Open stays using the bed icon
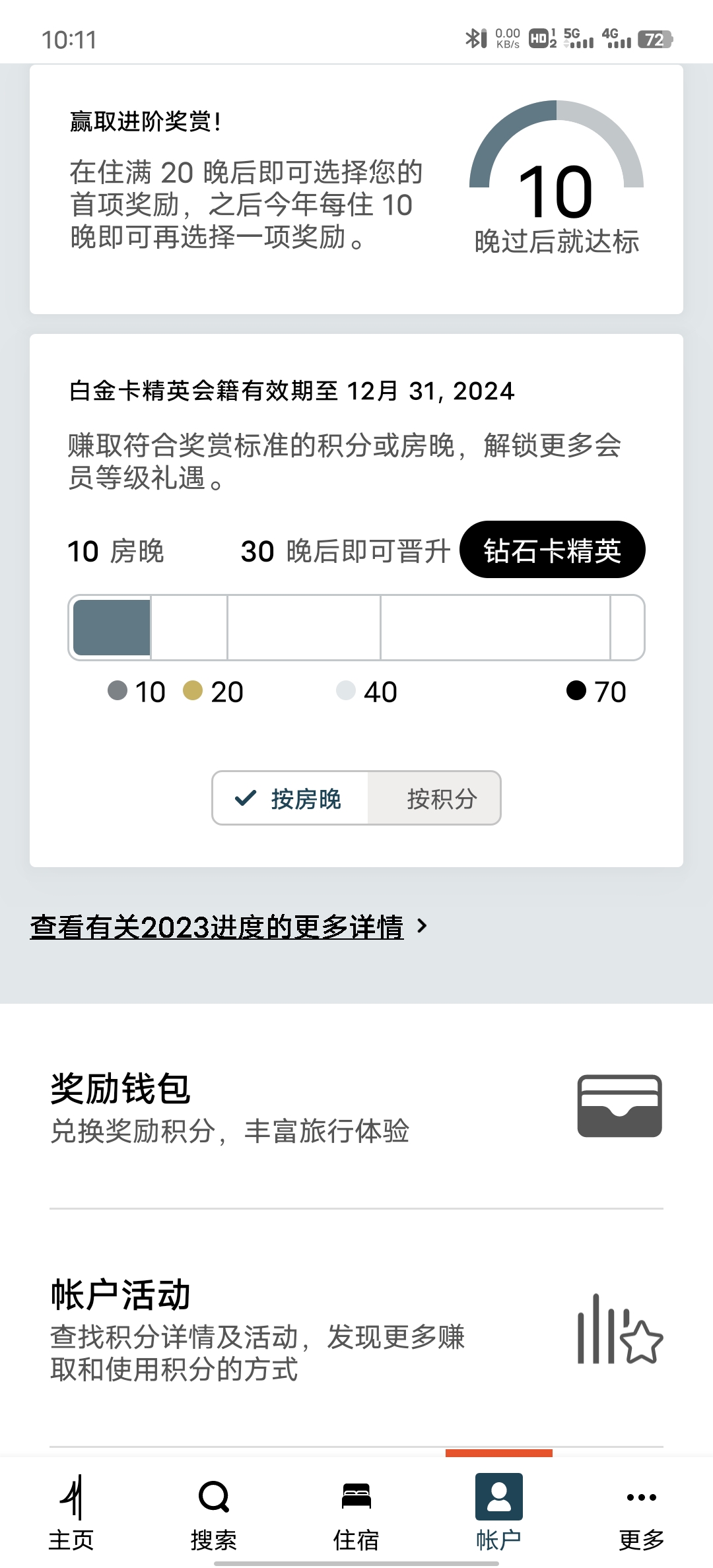Viewport: 713px width, 1568px height. (x=356, y=1497)
